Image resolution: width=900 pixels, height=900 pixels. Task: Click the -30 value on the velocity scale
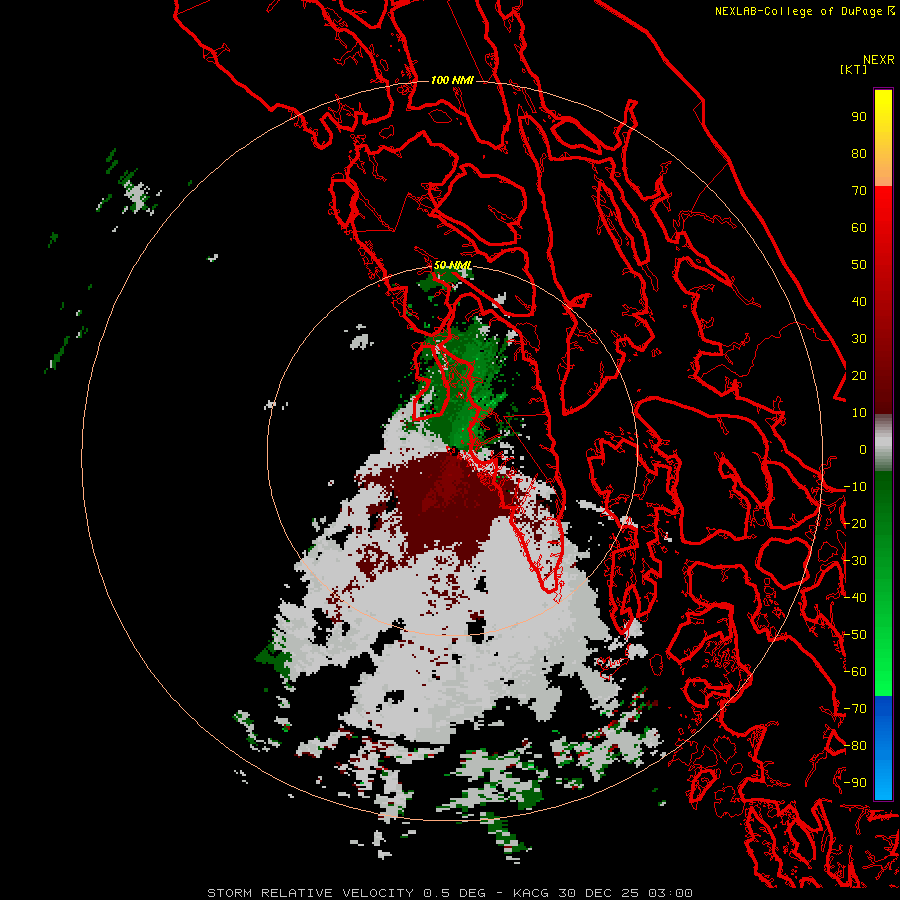click(x=855, y=561)
